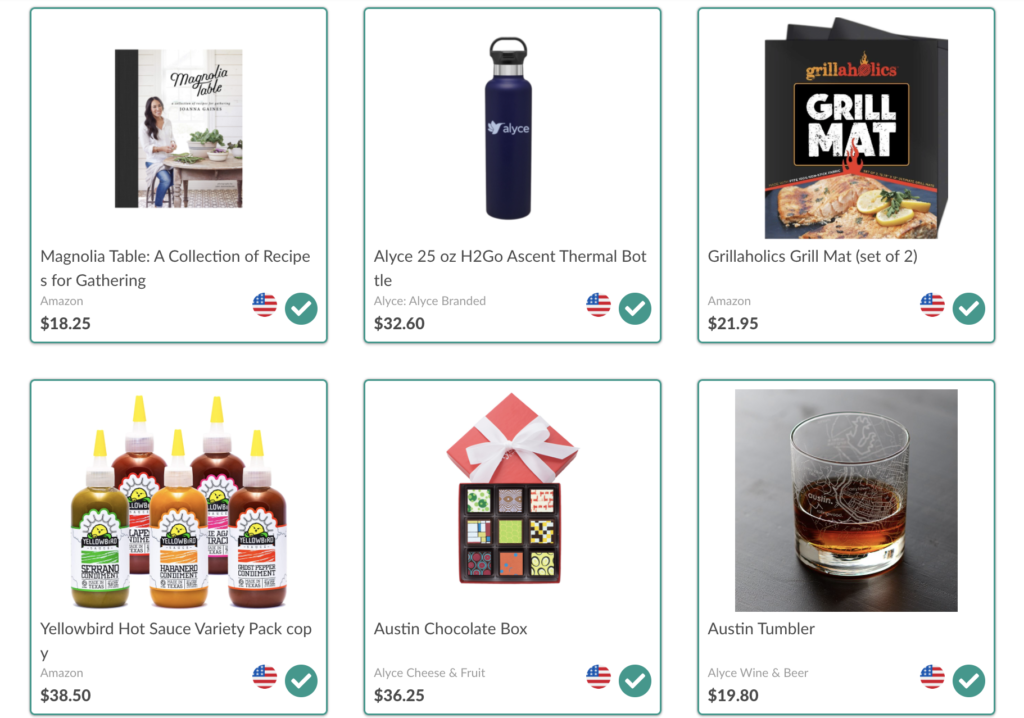Select the US flag icon on Grillaholics Grill Mat
1024x718 pixels.
pyautogui.click(x=931, y=307)
